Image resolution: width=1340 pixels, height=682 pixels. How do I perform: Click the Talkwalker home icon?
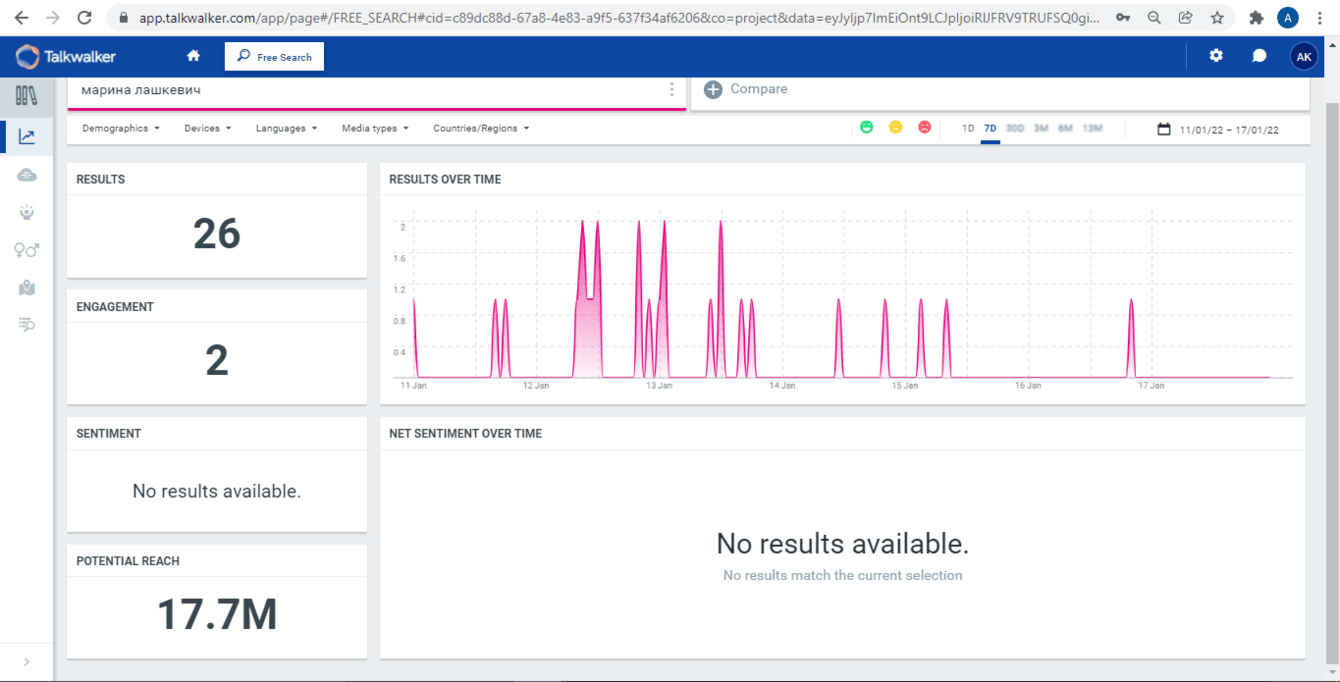coord(193,56)
